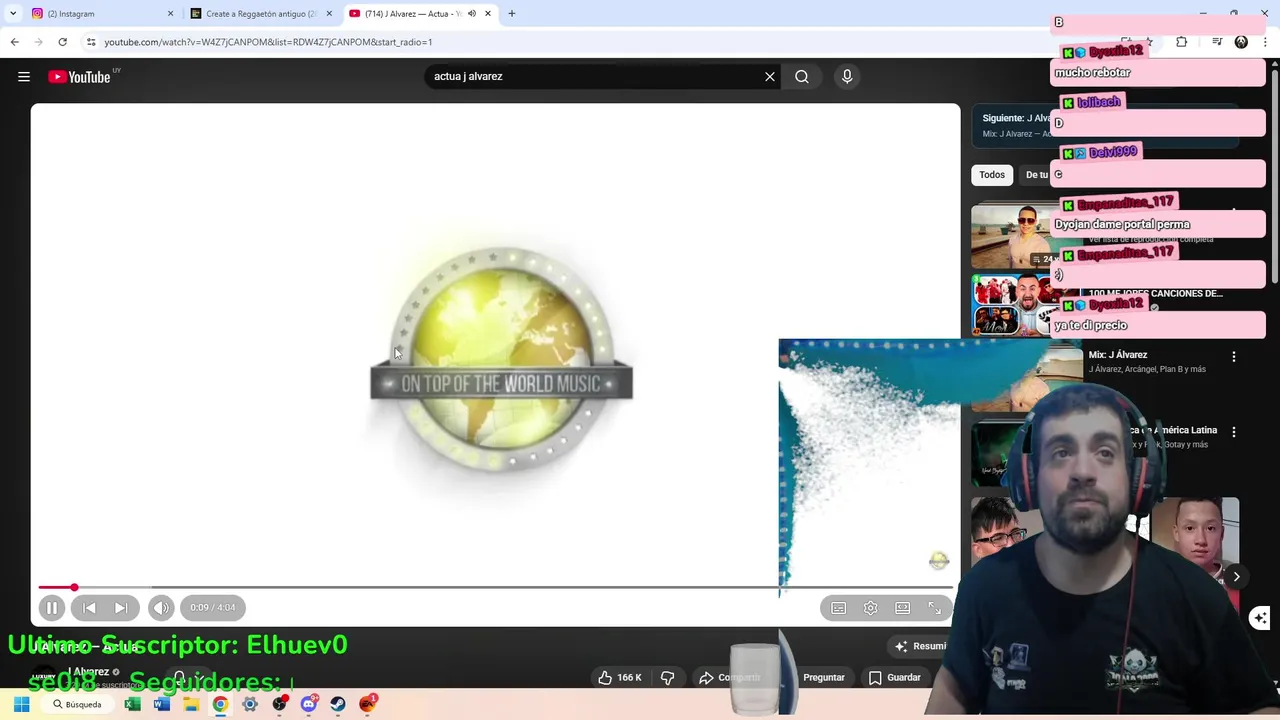This screenshot has height=720, width=1280.
Task: Toggle subtitles in the player
Action: (x=839, y=608)
